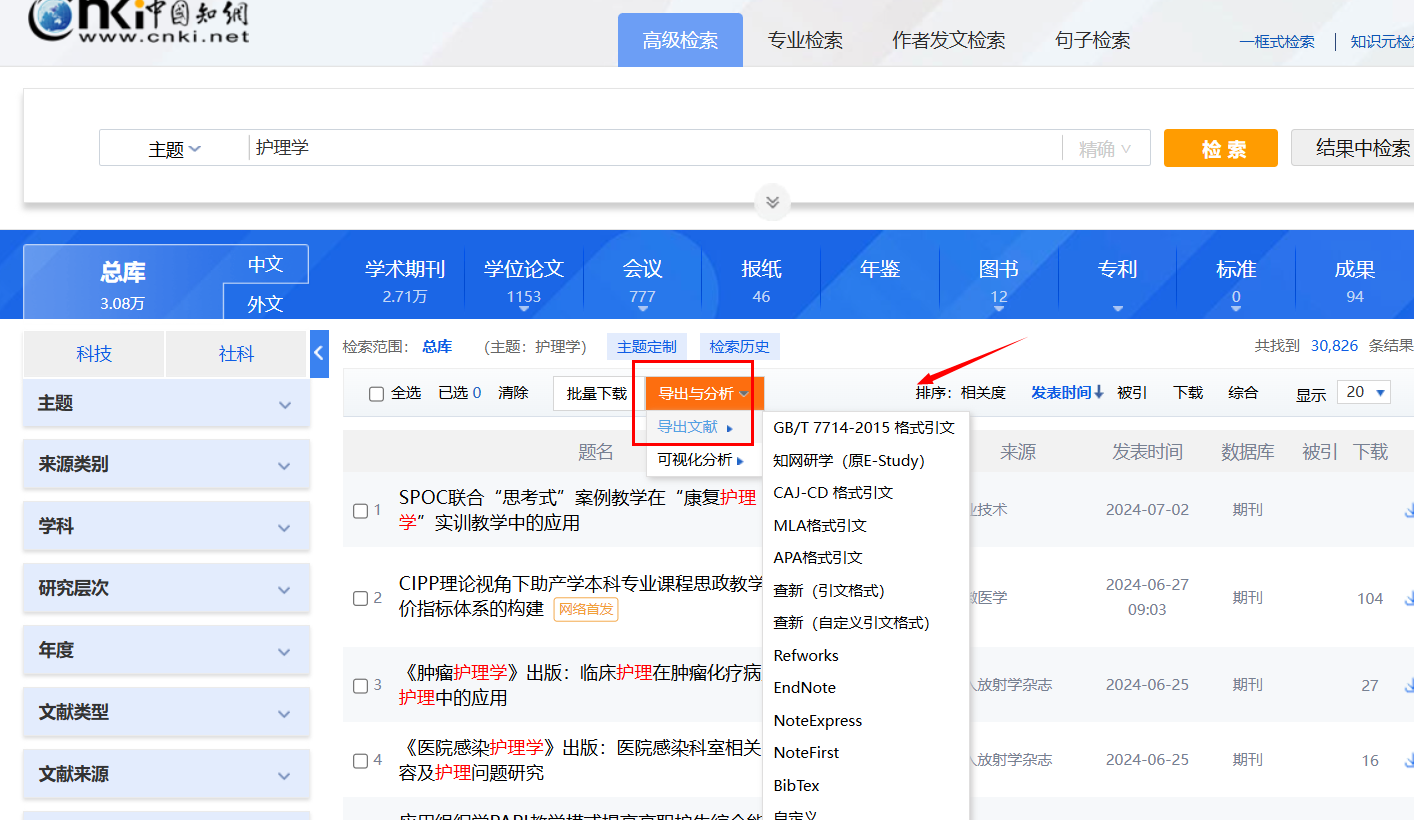Tick checkbox for result 3

pyautogui.click(x=361, y=686)
